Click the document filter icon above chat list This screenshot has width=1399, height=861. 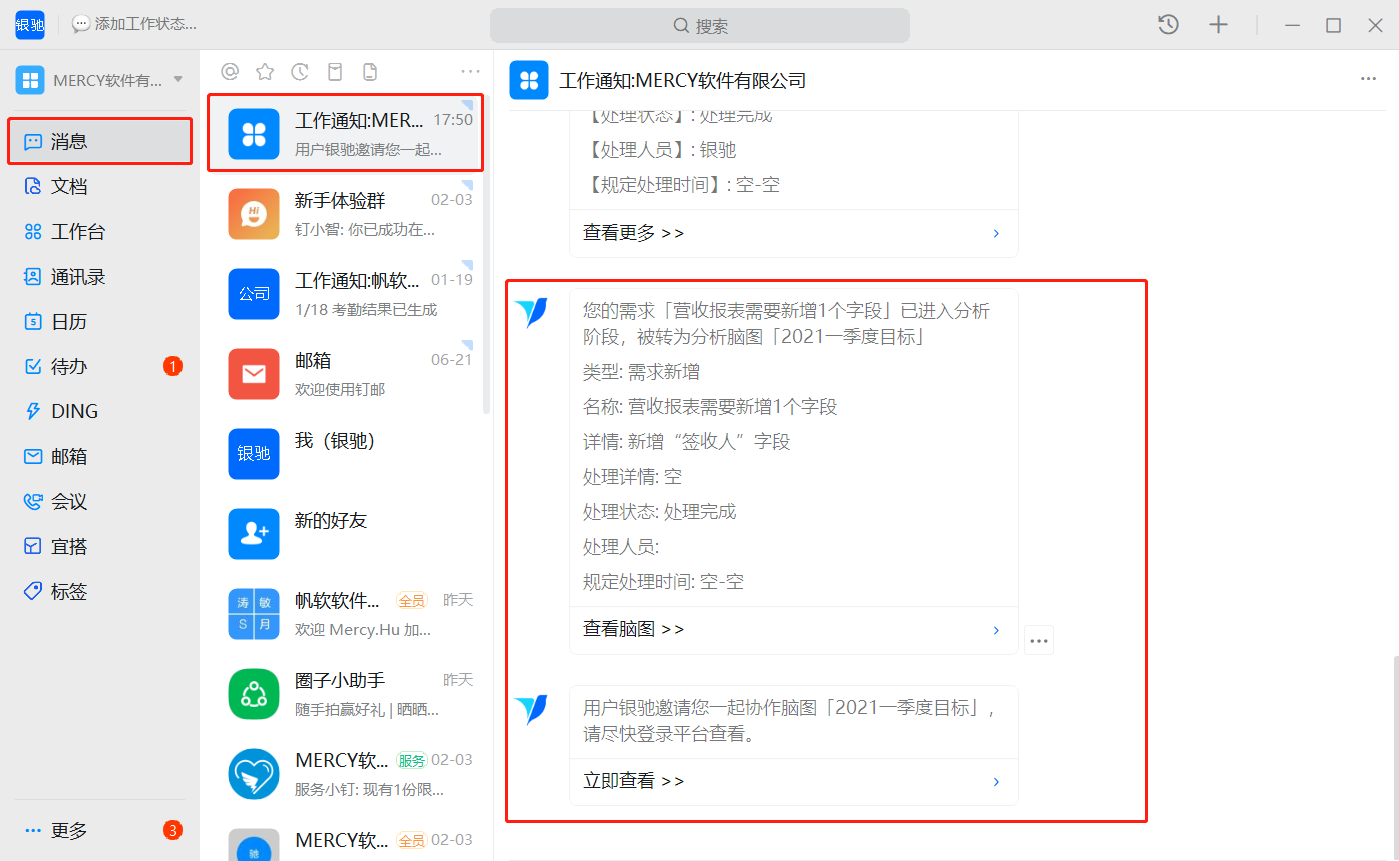(370, 71)
